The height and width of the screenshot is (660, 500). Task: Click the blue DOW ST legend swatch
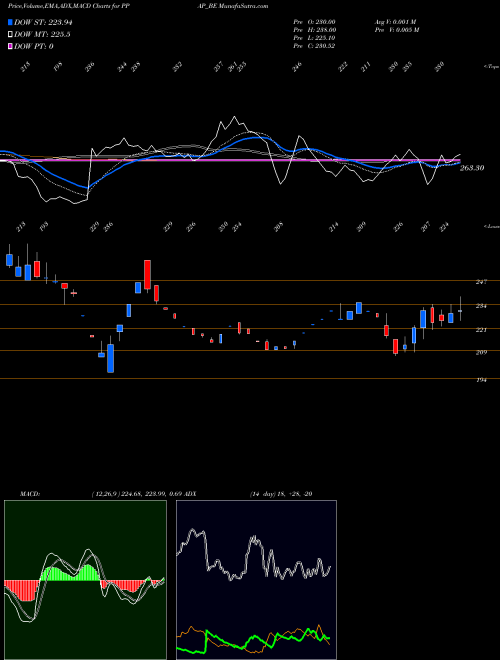(x=10, y=22)
